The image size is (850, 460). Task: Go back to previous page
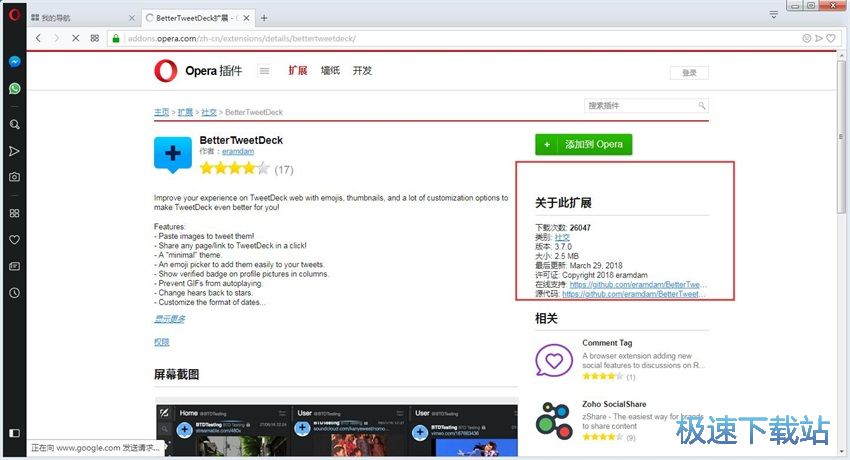tap(38, 38)
